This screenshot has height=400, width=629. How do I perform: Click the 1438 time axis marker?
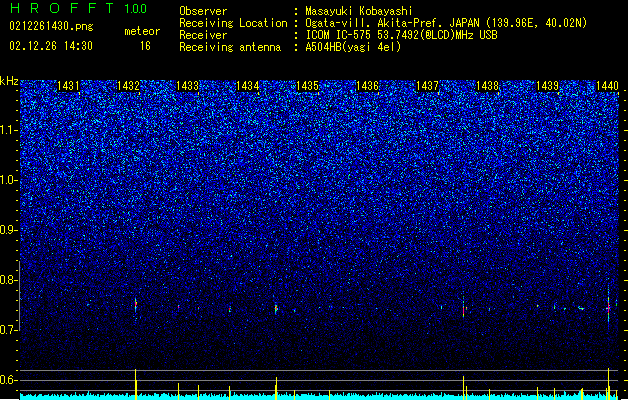pyautogui.click(x=487, y=85)
